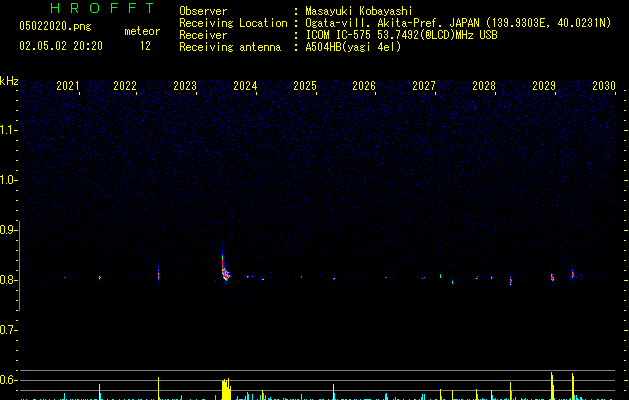
Task: Click the 1.0 kHz axis label
Action: tap(8, 180)
